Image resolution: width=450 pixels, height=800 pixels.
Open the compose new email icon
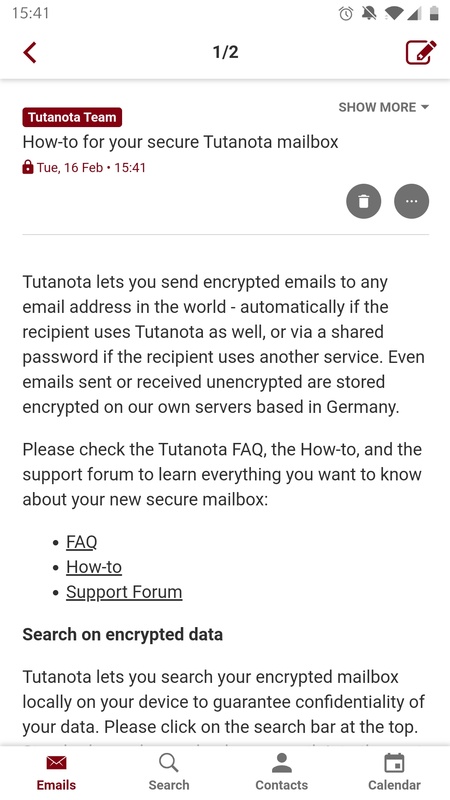click(x=421, y=52)
